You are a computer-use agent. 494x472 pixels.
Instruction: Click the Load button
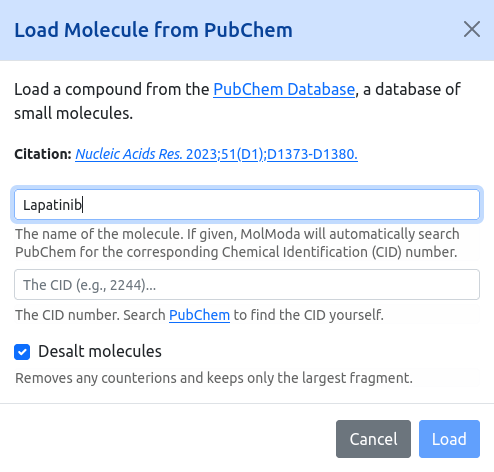pos(449,439)
